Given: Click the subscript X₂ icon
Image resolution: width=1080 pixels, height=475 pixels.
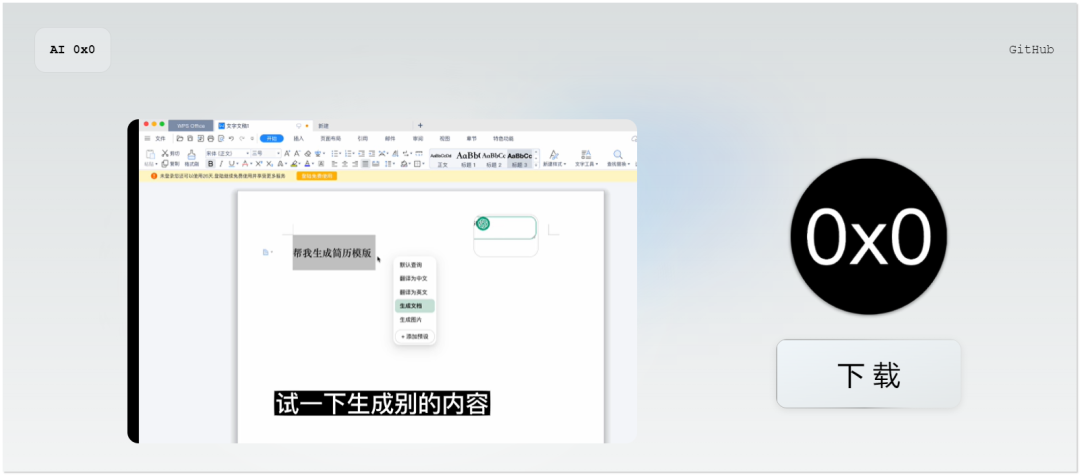Looking at the screenshot, I should [x=269, y=164].
